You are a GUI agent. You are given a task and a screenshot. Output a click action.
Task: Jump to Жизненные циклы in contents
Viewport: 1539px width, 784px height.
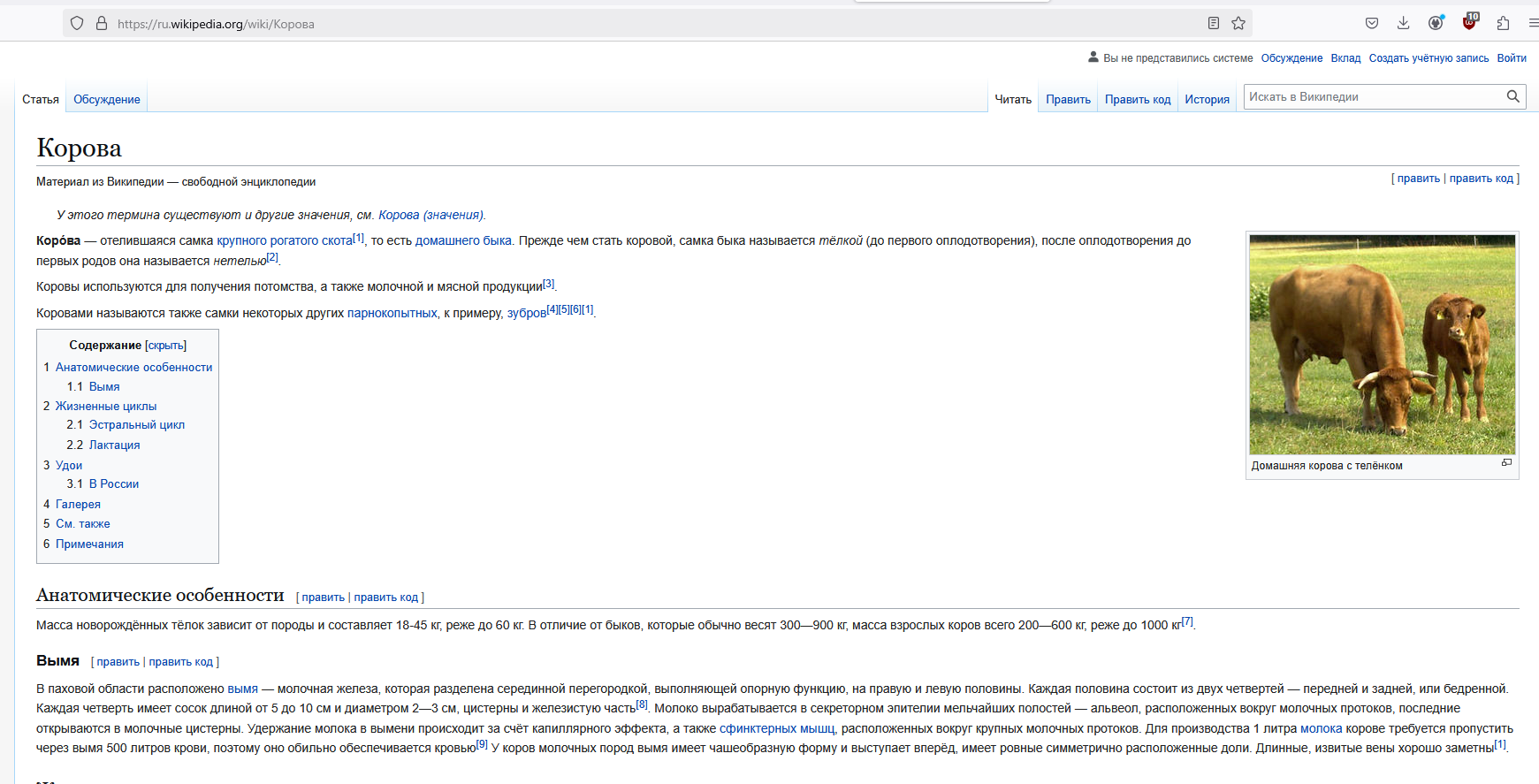click(106, 406)
